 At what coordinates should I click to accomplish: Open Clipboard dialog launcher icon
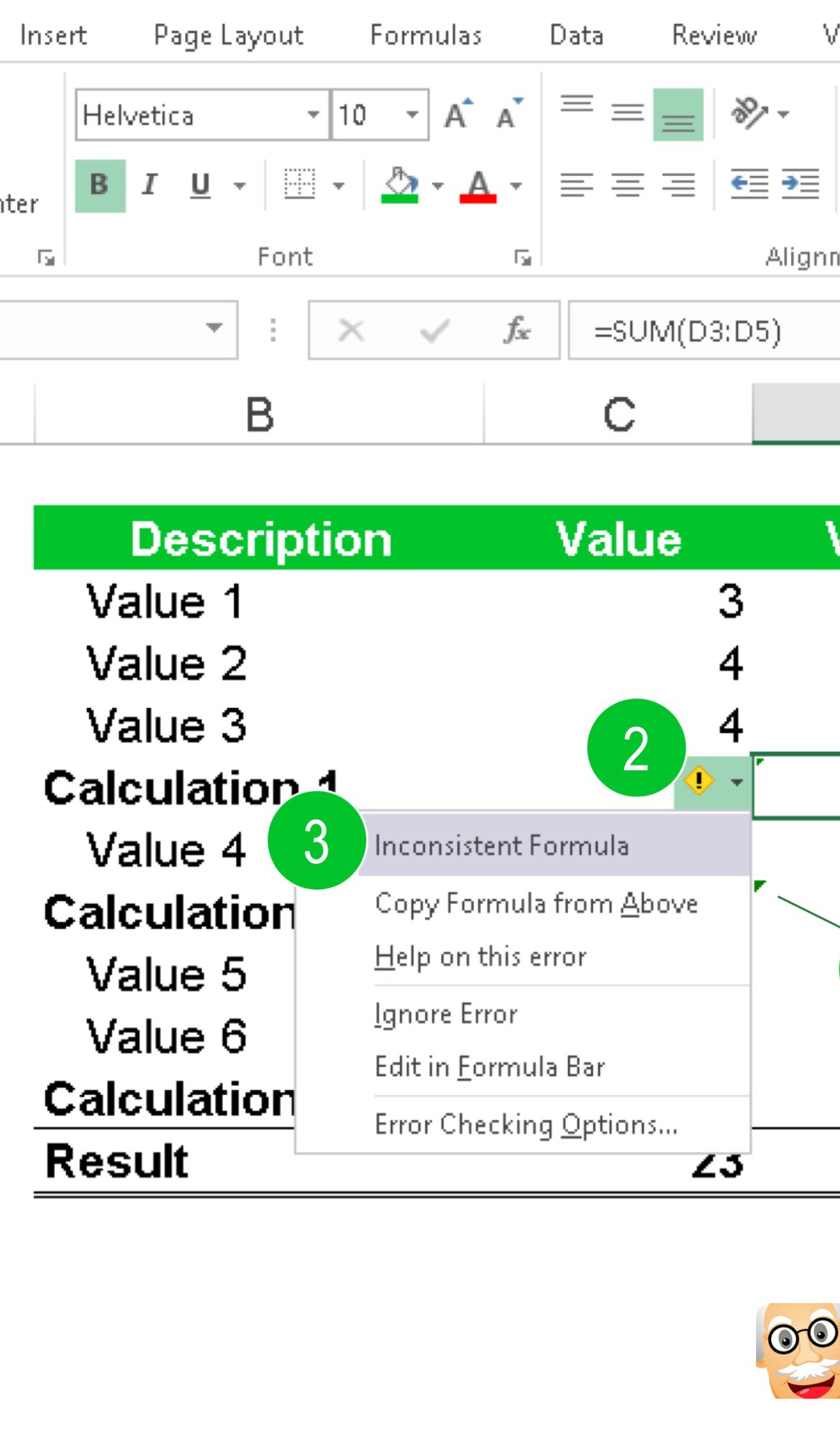click(46, 257)
